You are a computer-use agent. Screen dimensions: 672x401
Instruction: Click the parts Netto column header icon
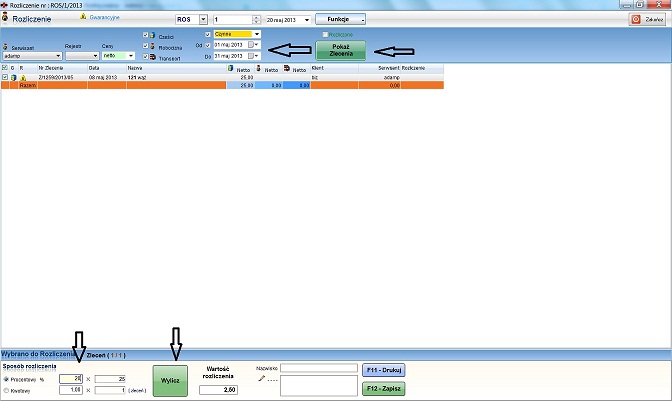click(x=231, y=68)
